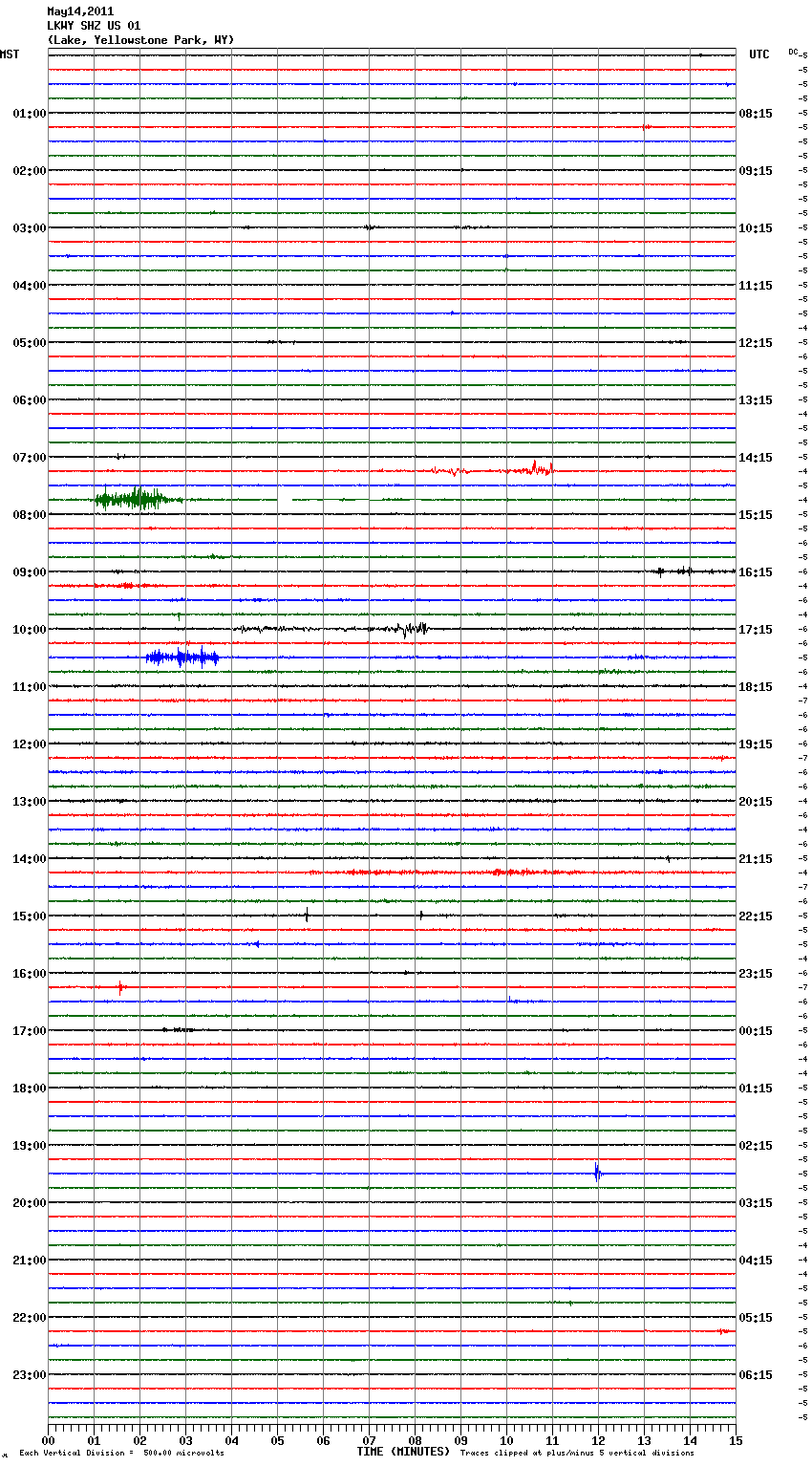Screen dimensions: 812x1466
Task: Select the 03:00 MST hour label
Action: pos(30,228)
